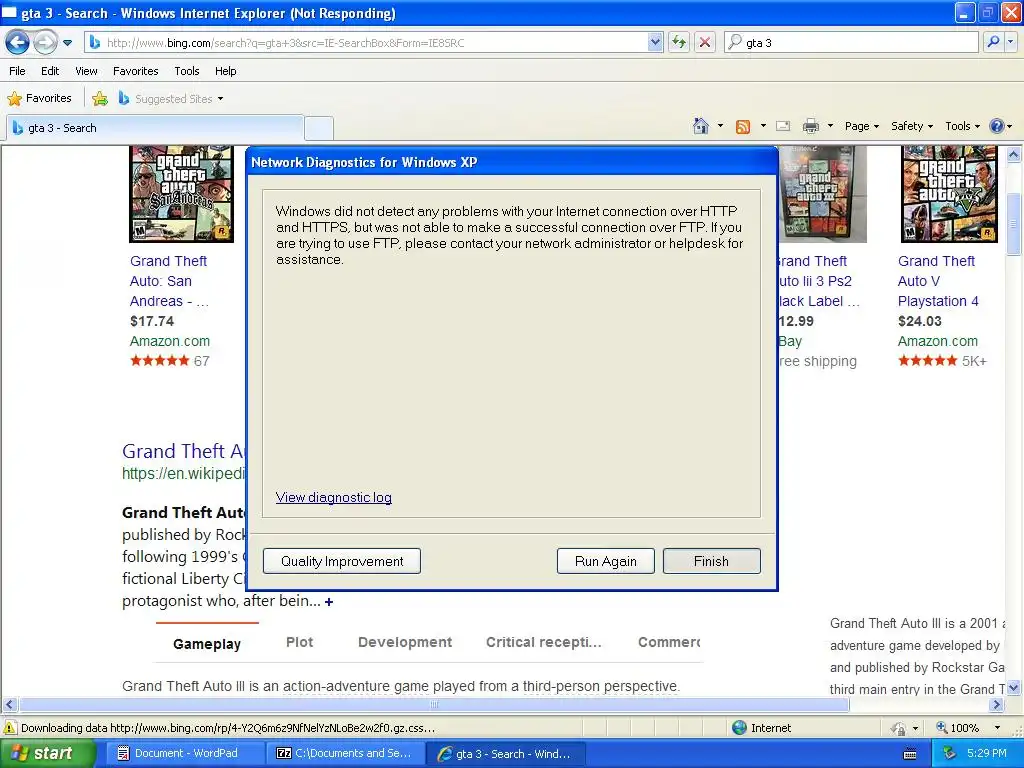Click Add to Favorites Bar icon

pyautogui.click(x=100, y=99)
